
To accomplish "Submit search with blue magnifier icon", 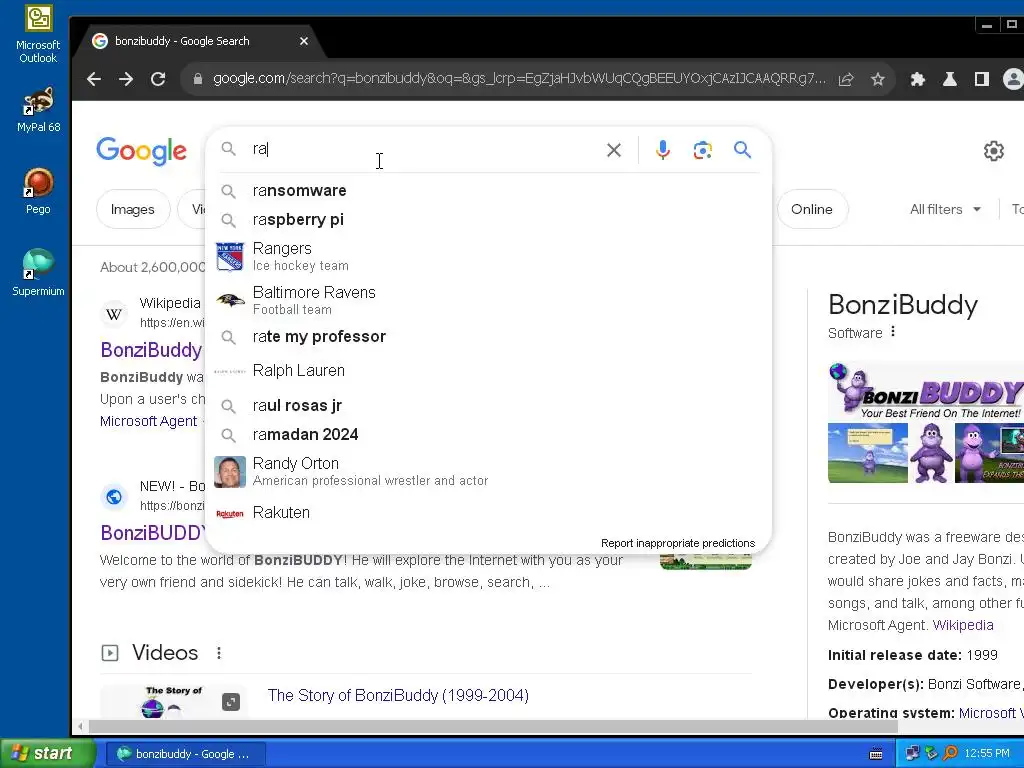I will click(743, 150).
